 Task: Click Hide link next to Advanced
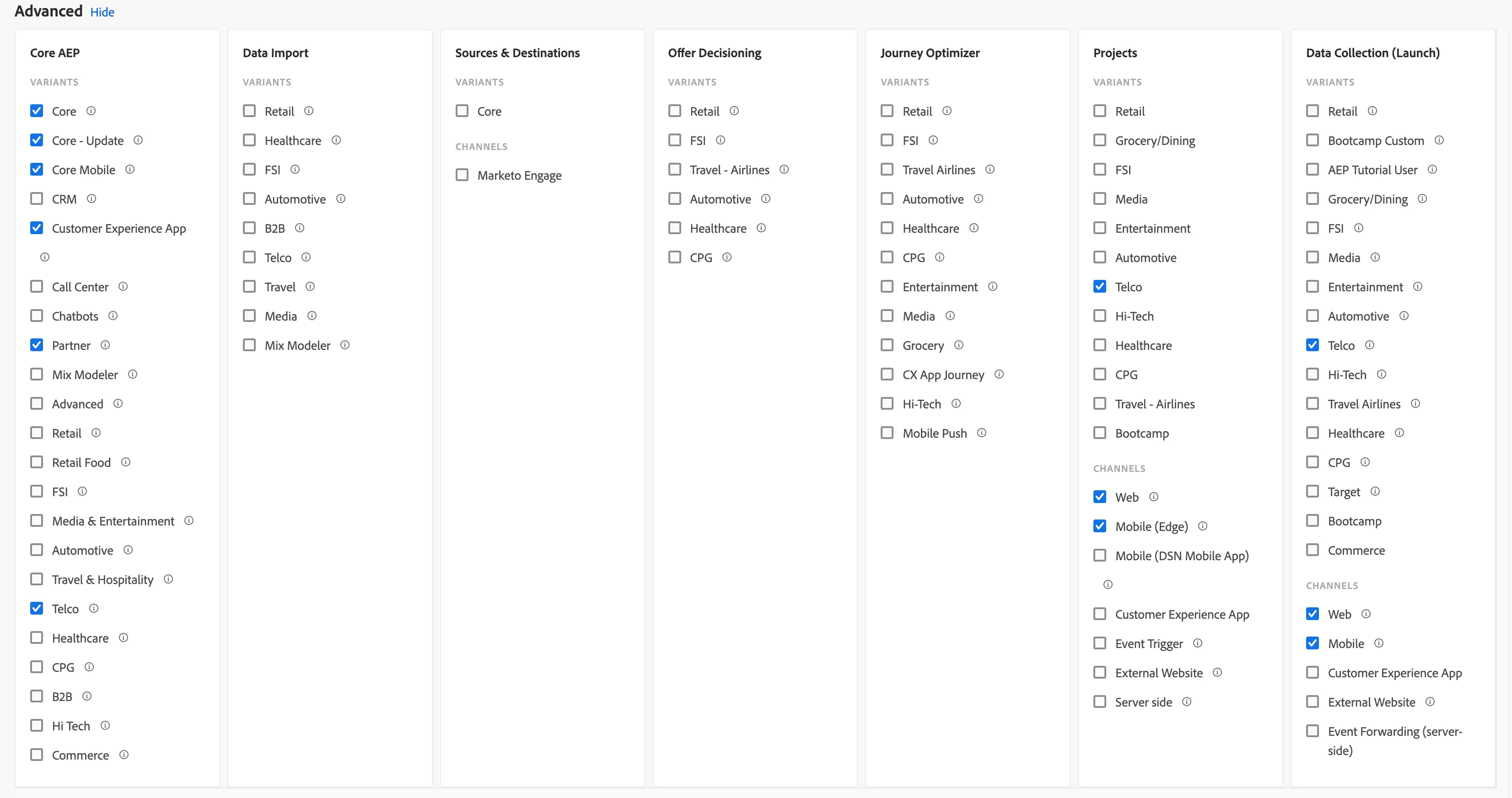coord(102,12)
